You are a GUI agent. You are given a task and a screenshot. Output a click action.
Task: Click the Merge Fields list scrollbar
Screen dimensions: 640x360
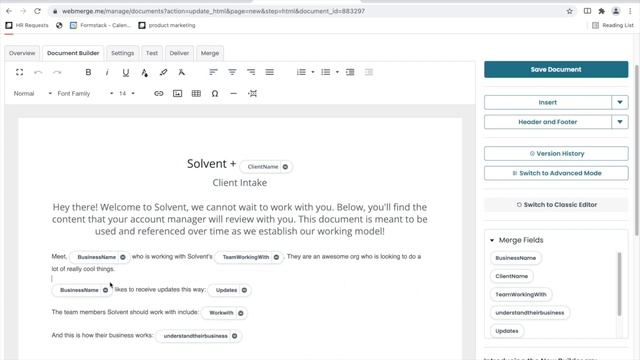(x=619, y=284)
